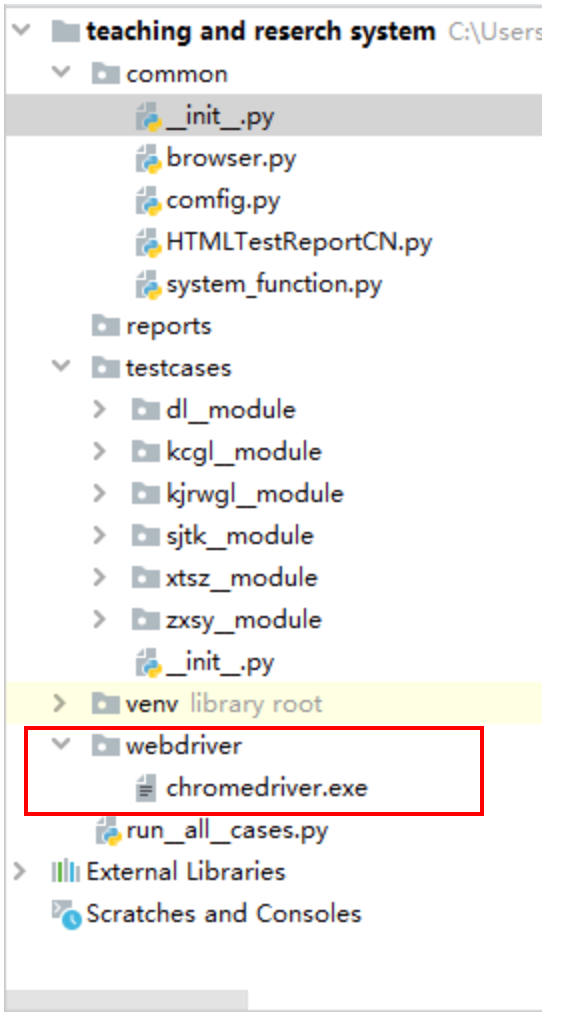Click the dl_module folder icon
This screenshot has height=1018, width=570.
(146, 410)
